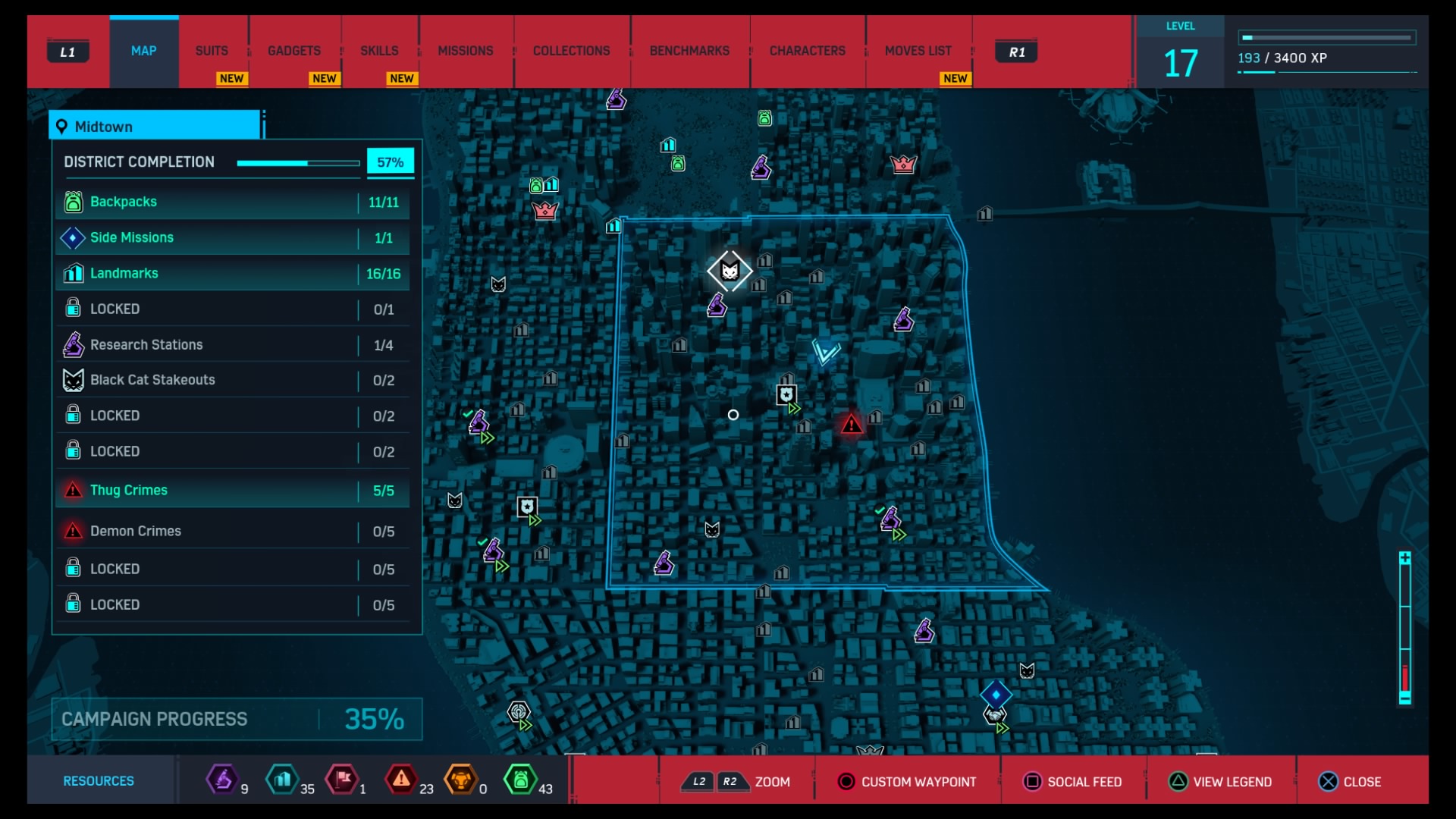Click the blue diamond side mission marker
This screenshot has width=1456, height=819.
click(x=996, y=694)
